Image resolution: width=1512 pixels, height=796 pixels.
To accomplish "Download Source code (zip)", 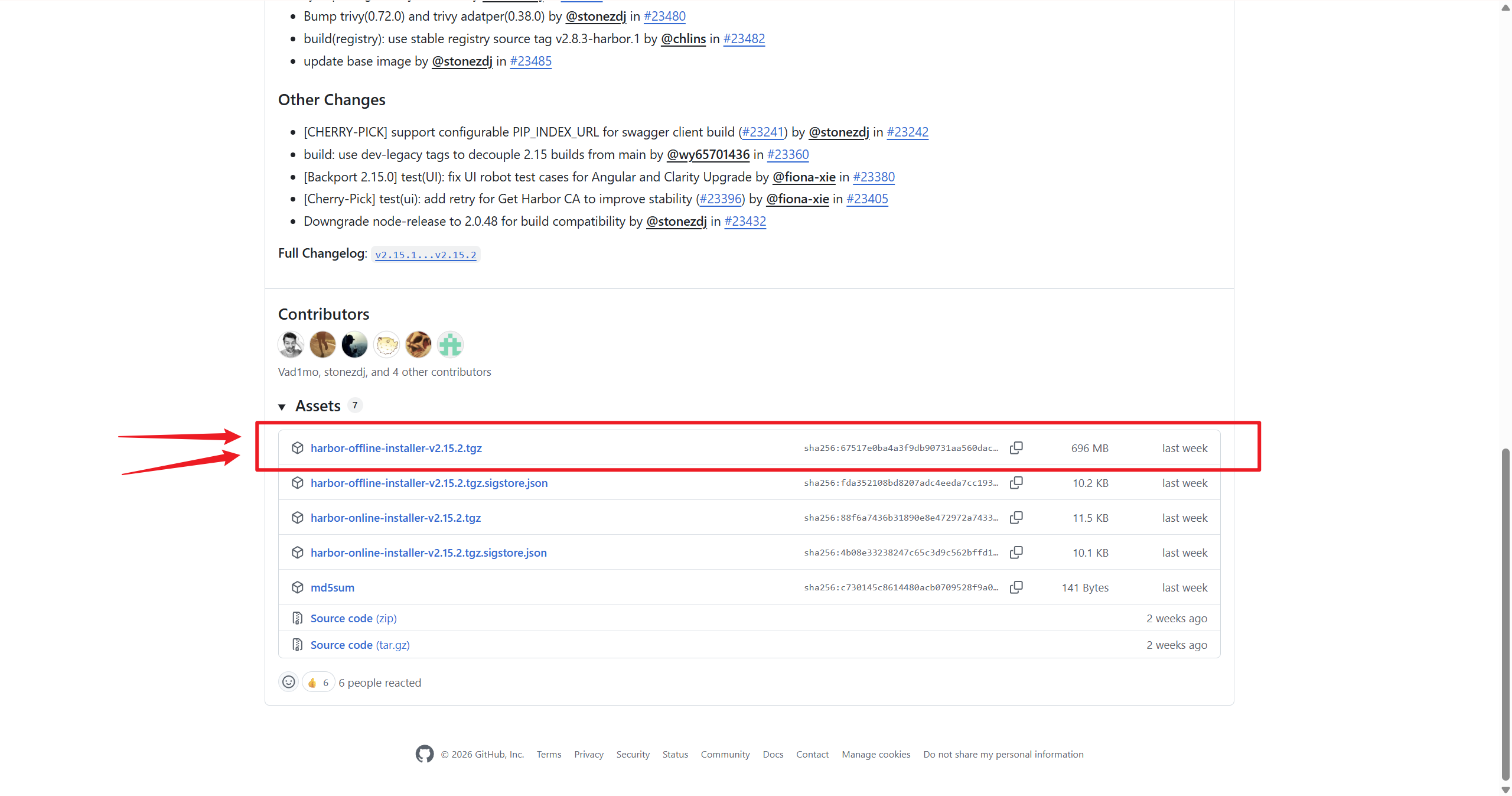I will pos(354,618).
